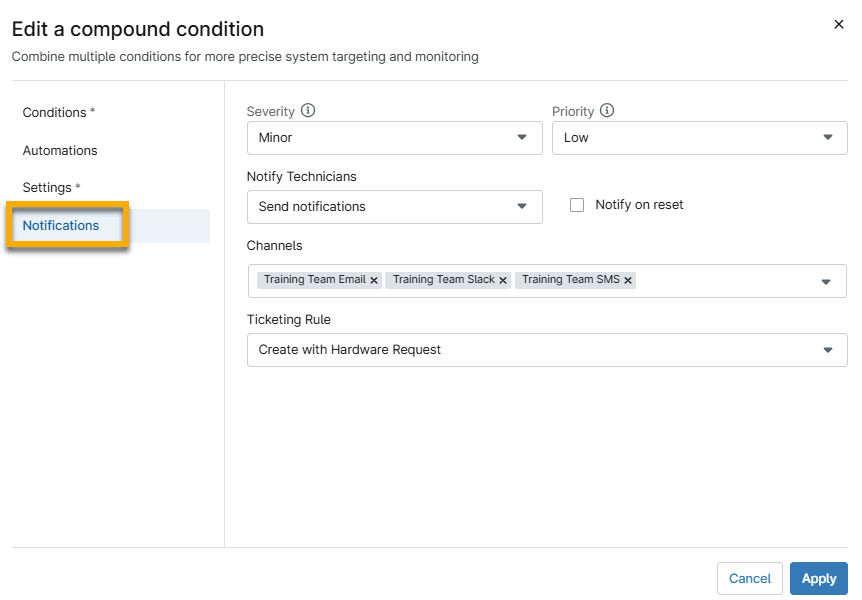The width and height of the screenshot is (862, 600).
Task: Remove the Training Team SMS channel chip
Action: [628, 280]
